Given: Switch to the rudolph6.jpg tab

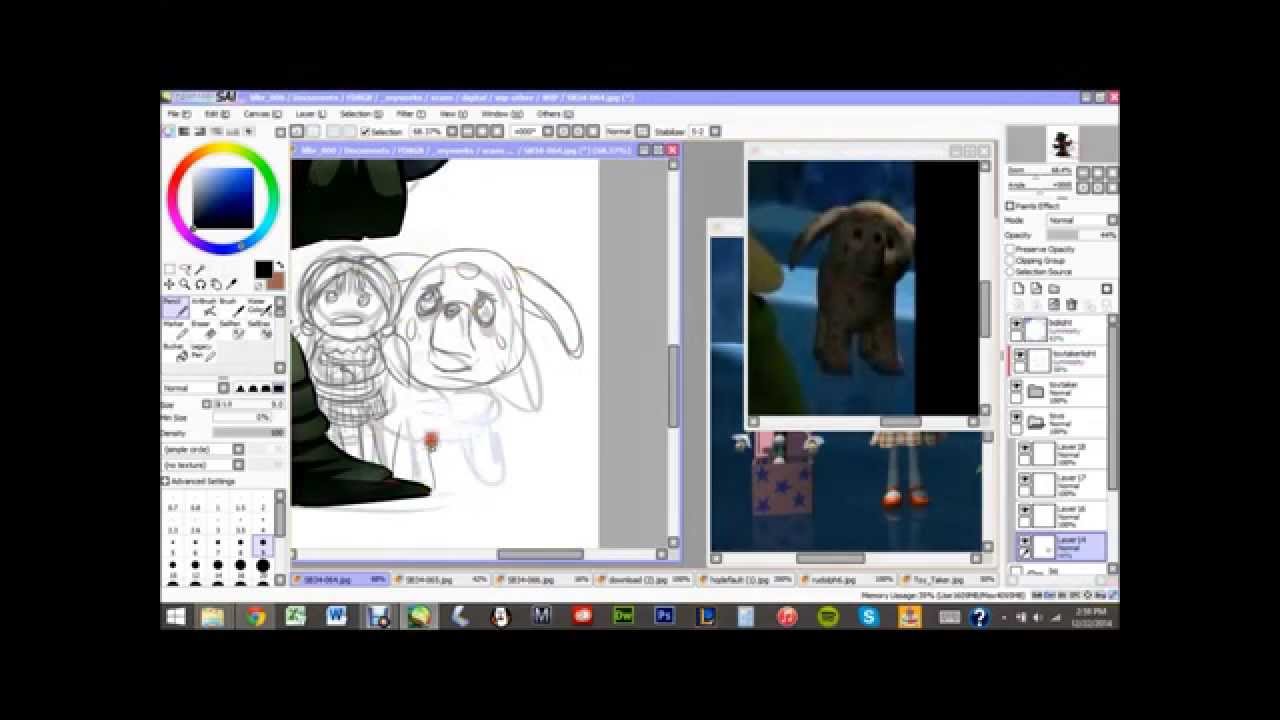Looking at the screenshot, I should click(x=847, y=579).
